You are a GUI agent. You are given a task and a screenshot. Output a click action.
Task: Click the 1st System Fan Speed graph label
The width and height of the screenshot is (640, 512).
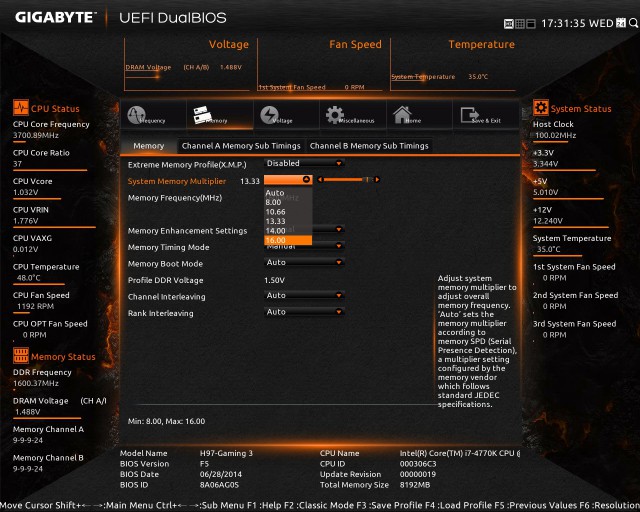pyautogui.click(x=292, y=87)
